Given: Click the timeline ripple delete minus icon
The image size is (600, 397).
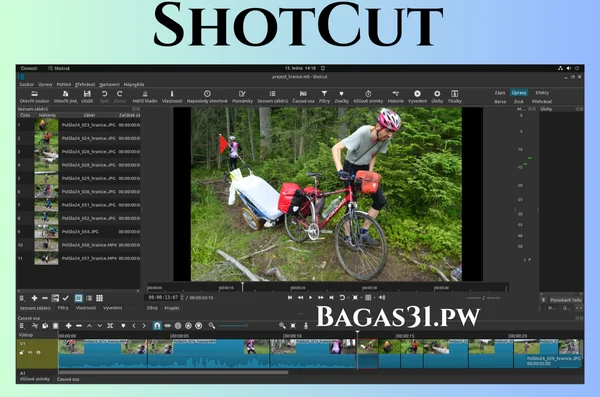Looking at the screenshot, I should point(79,326).
